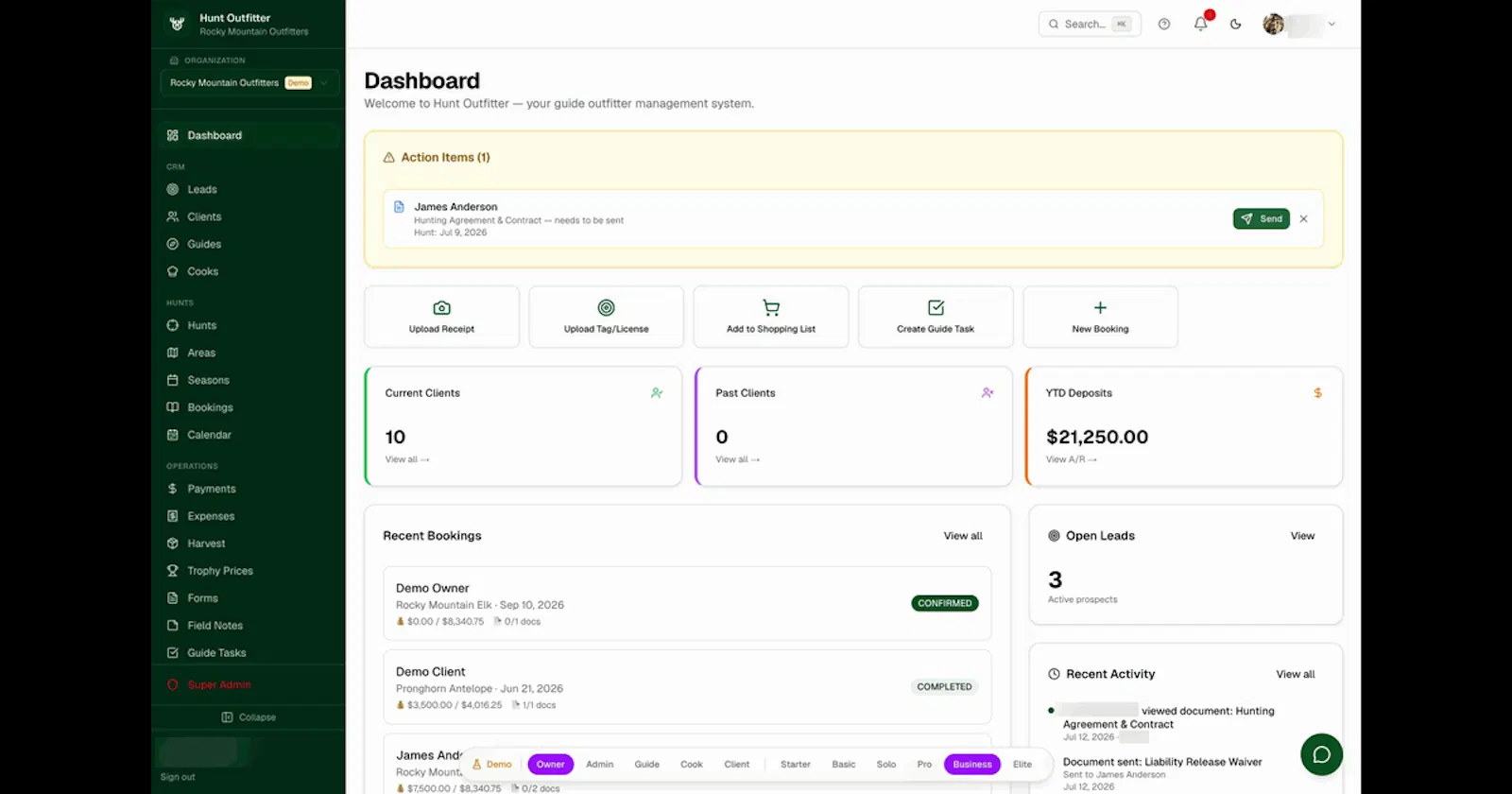Click Create Guide Task card
This screenshot has height=794, width=1512.
[x=936, y=317]
